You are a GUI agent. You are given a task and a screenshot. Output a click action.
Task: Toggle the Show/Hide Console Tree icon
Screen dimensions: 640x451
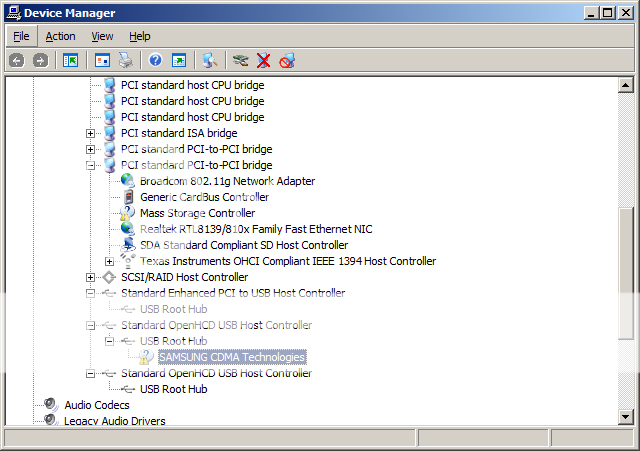click(71, 60)
